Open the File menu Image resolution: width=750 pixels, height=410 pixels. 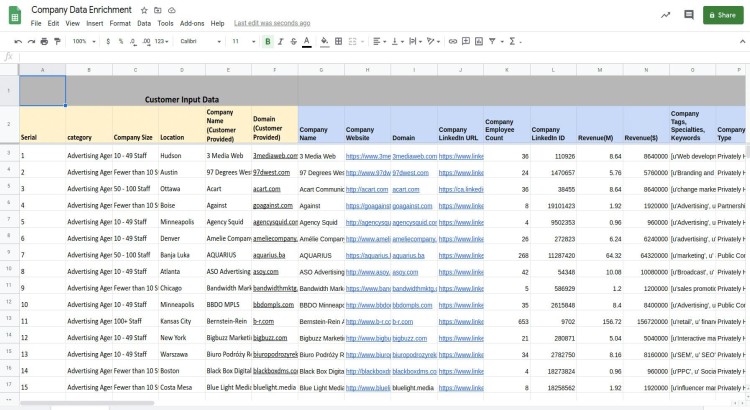click(x=36, y=23)
